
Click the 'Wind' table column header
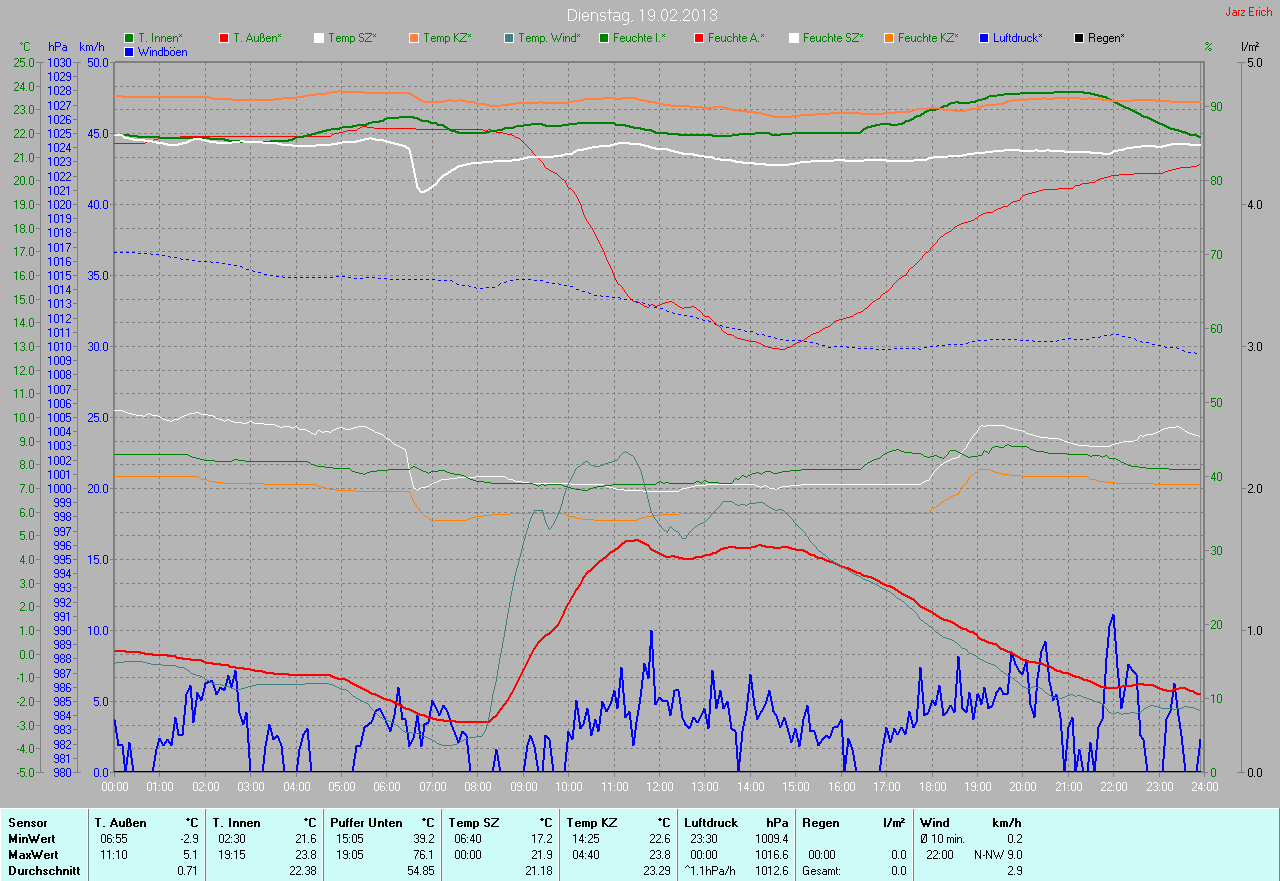point(935,822)
